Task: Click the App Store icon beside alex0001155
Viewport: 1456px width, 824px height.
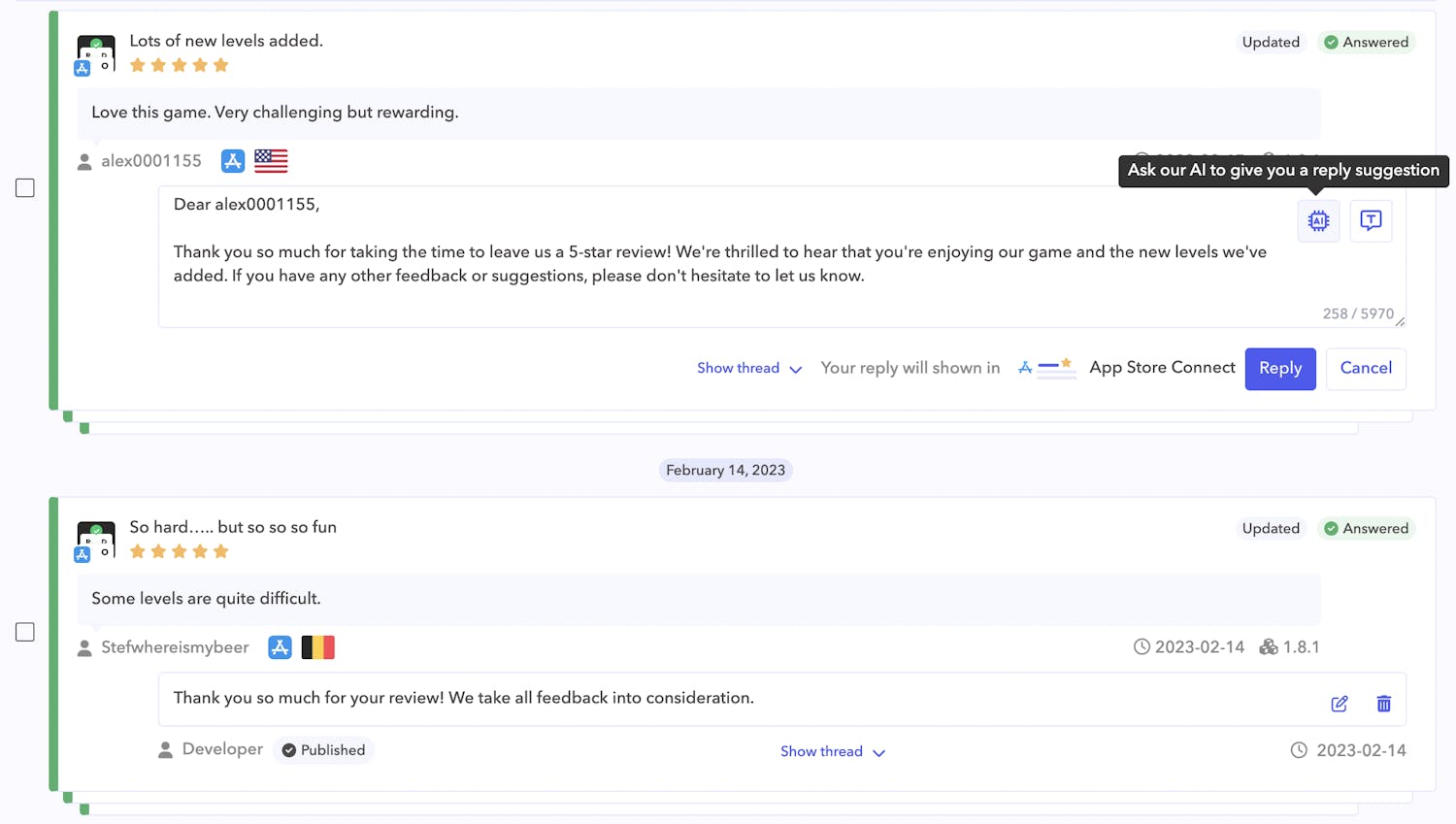Action: 232,161
